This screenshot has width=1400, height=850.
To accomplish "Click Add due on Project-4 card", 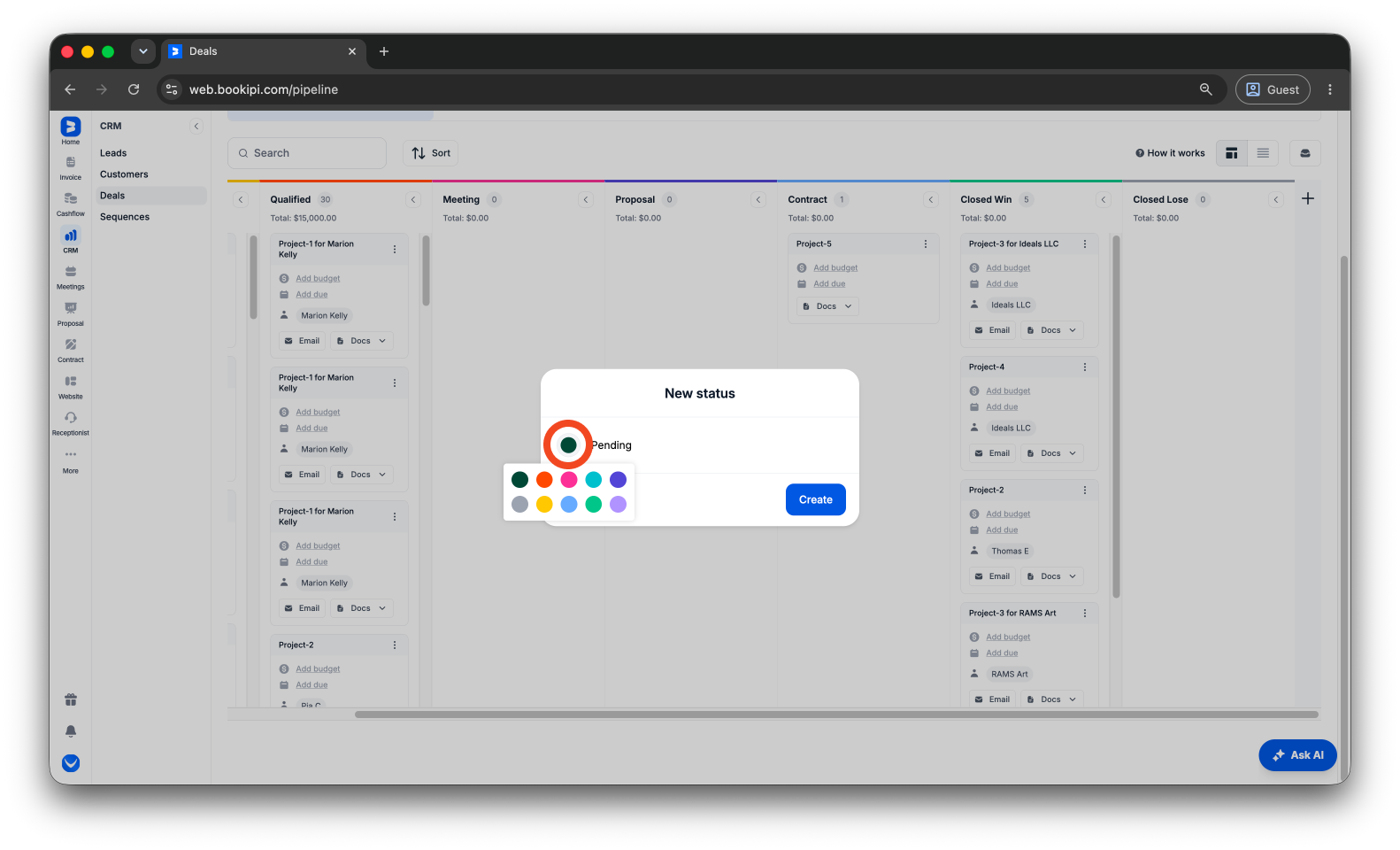I will tap(1002, 406).
